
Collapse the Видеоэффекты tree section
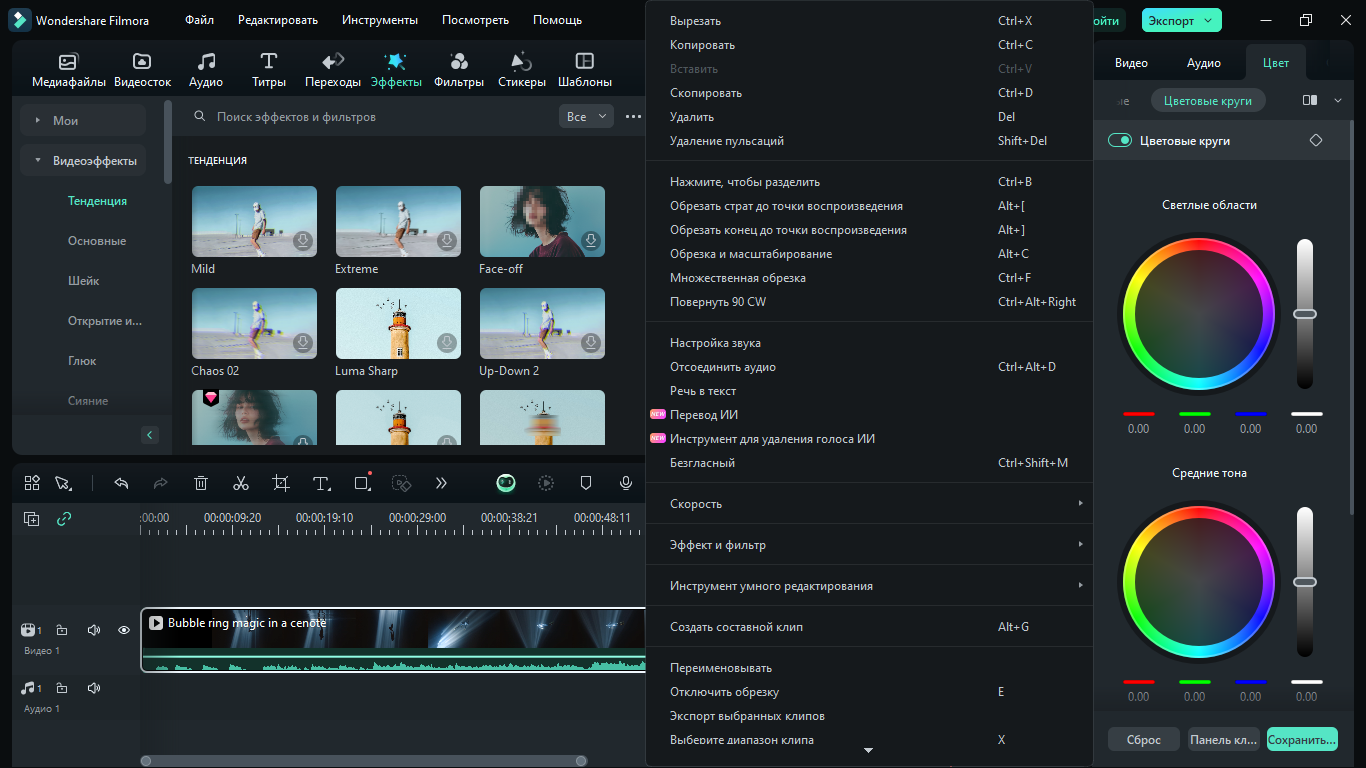(38, 160)
